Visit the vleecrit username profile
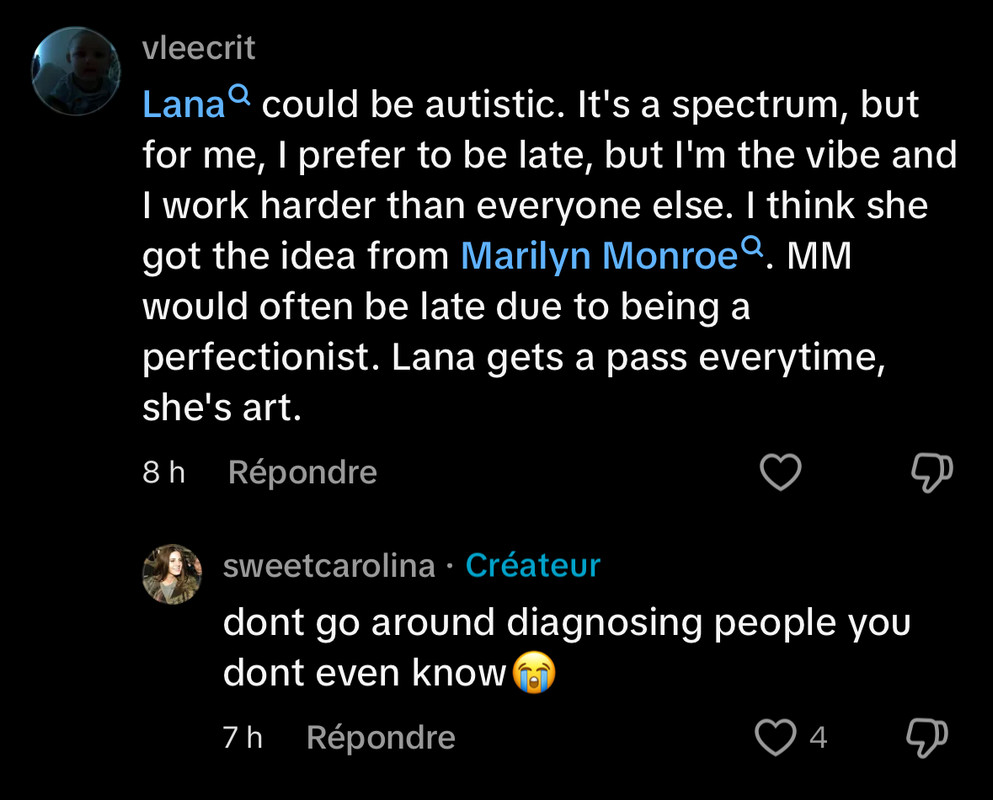This screenshot has width=993, height=800. (x=199, y=48)
